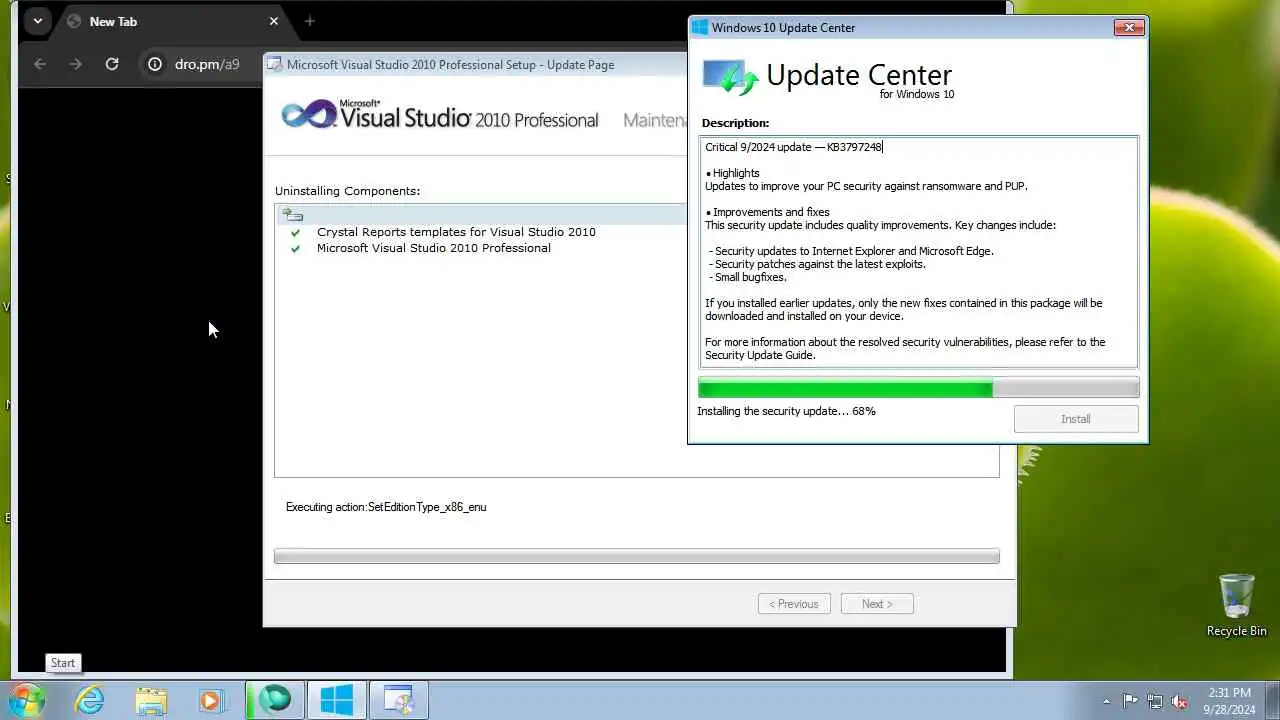Open the Recycle Bin desktop icon
This screenshot has width=1280, height=720.
point(1236,605)
